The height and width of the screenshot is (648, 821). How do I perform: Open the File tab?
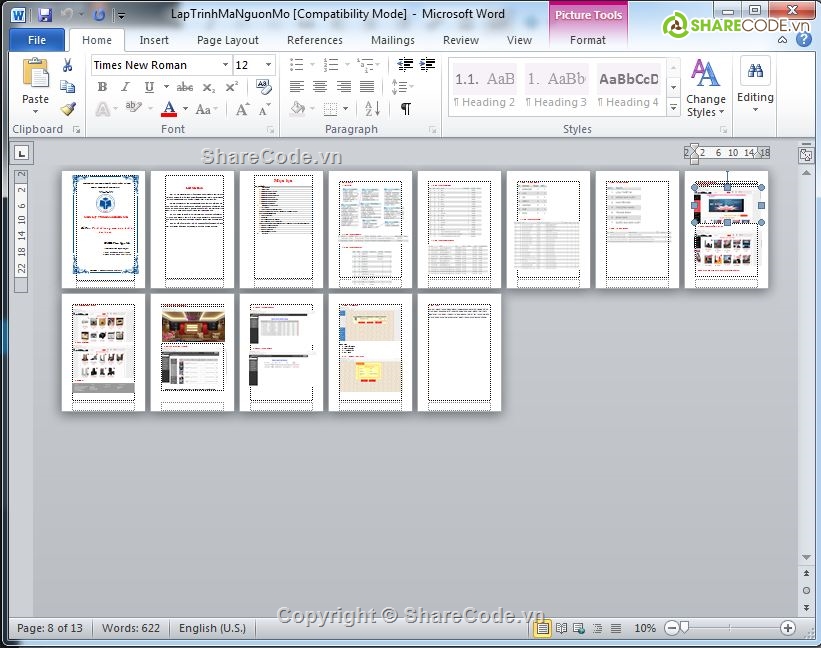(37, 40)
